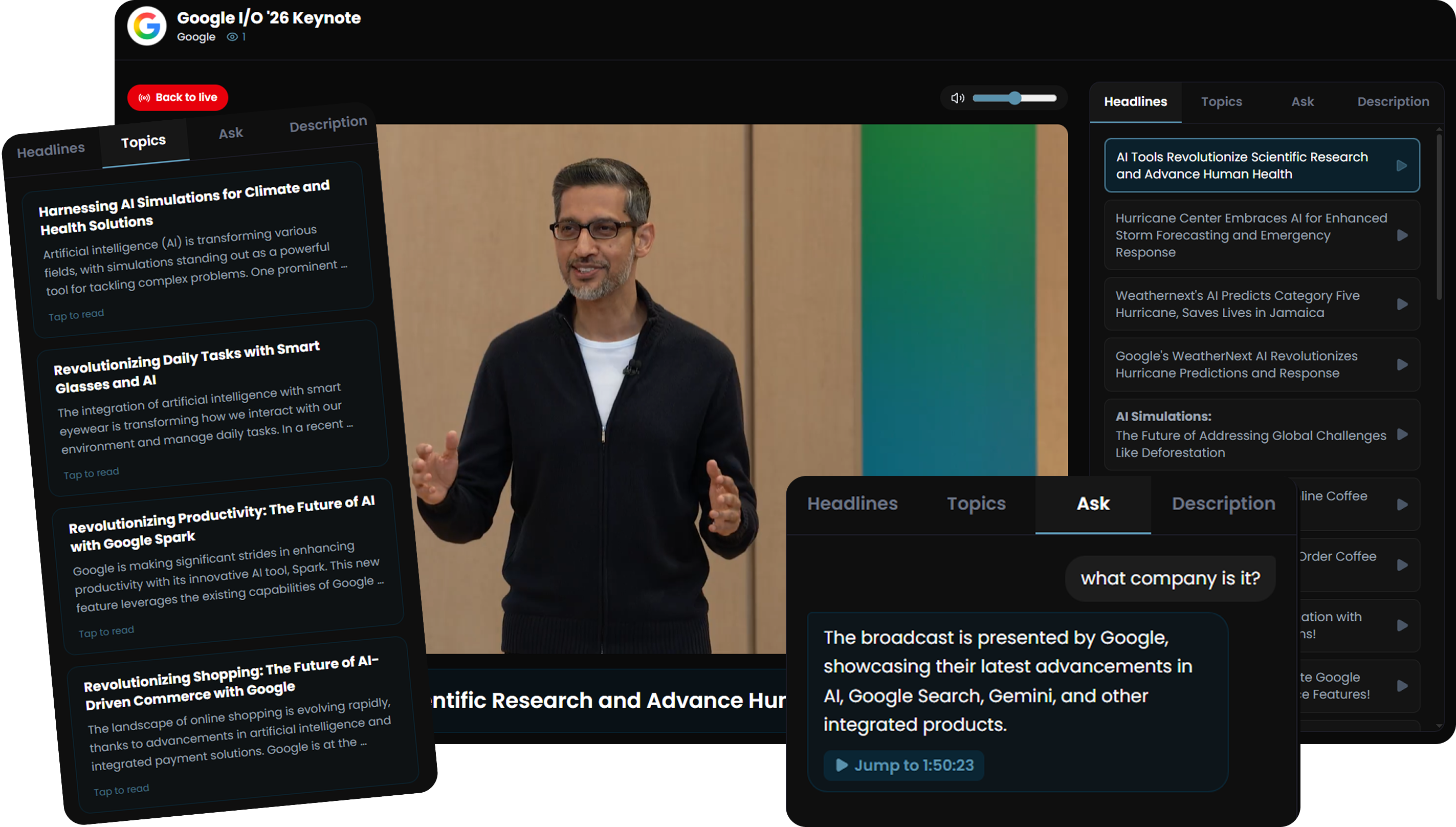Play the Weathernext's AI Predicts Category Five headline arrow
This screenshot has width=1456, height=827.
pyautogui.click(x=1401, y=304)
